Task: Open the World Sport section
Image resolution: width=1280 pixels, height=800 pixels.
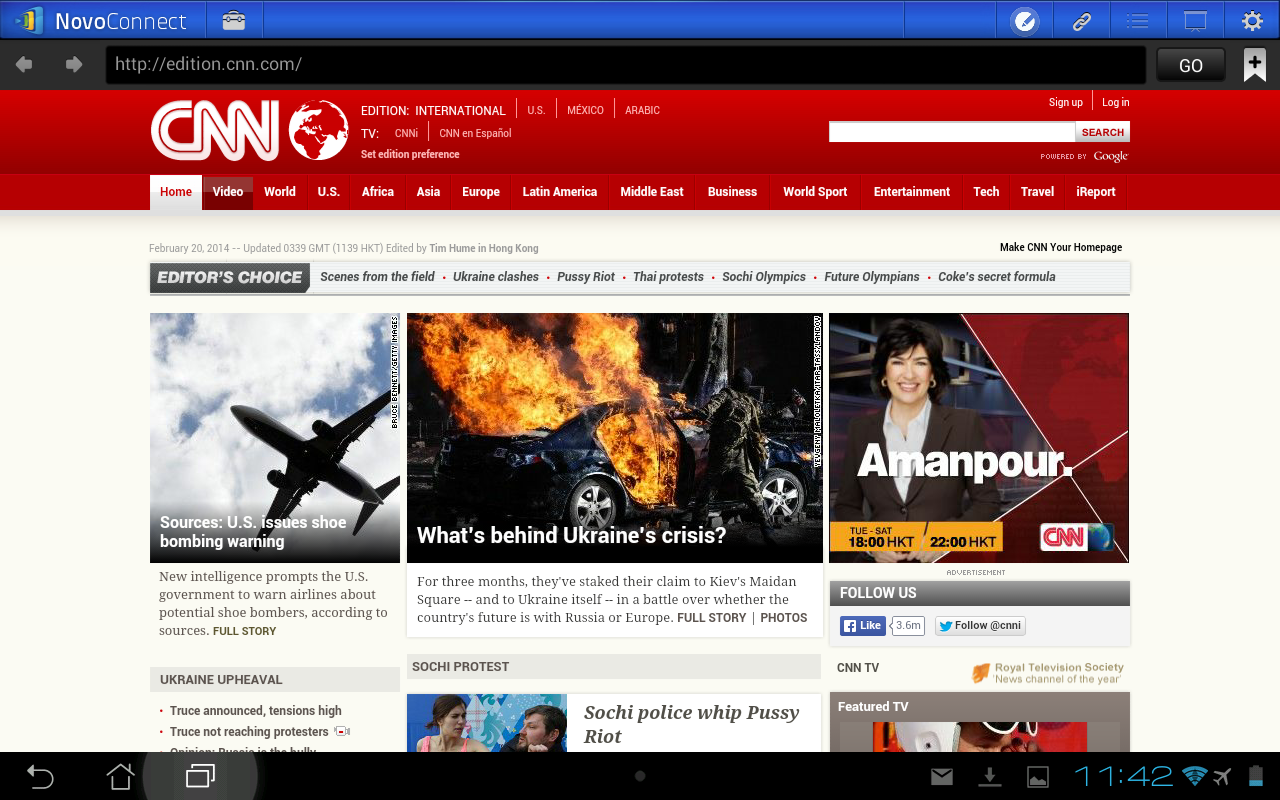Action: [815, 192]
